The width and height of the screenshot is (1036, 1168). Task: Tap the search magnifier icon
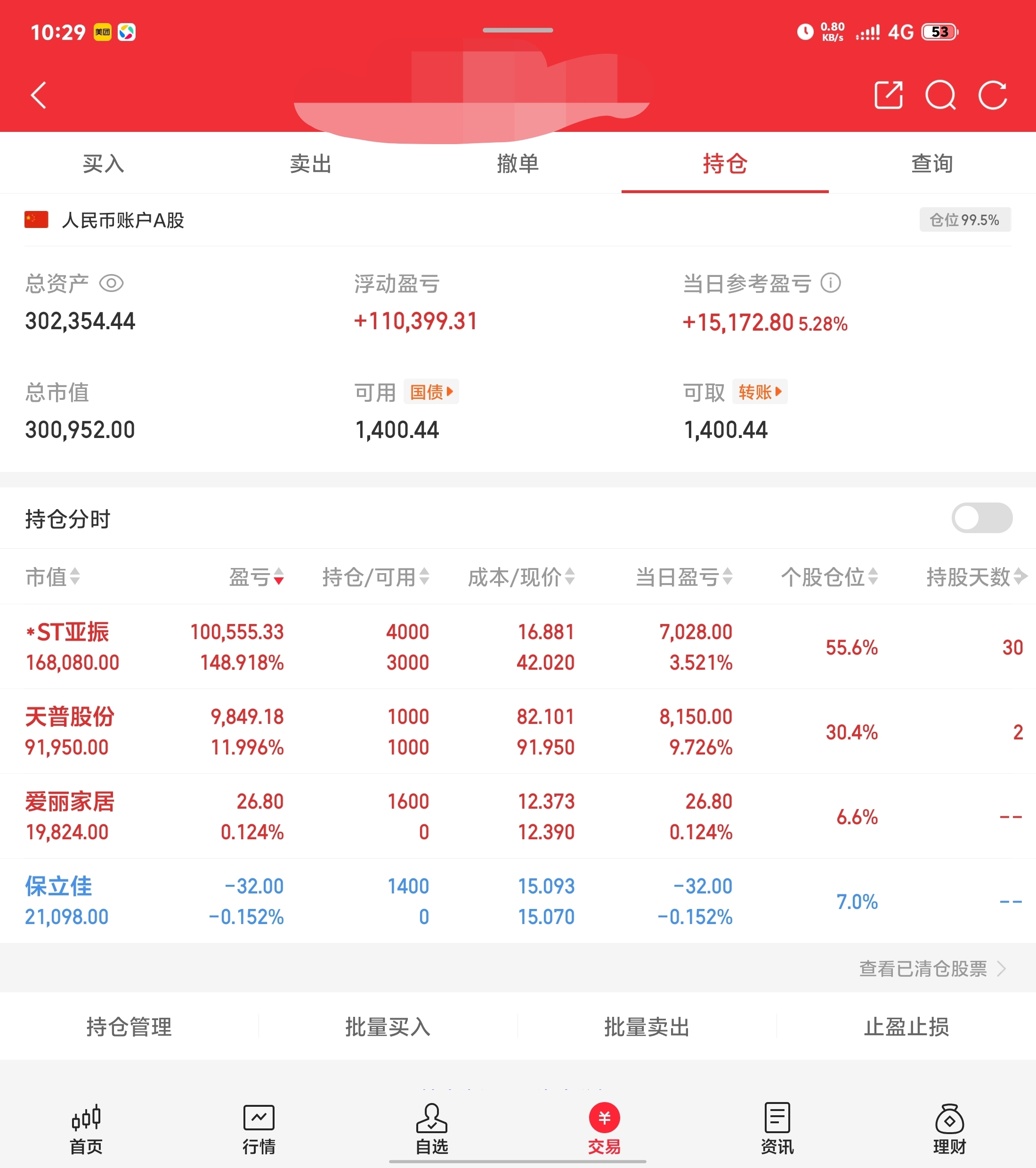coord(940,95)
